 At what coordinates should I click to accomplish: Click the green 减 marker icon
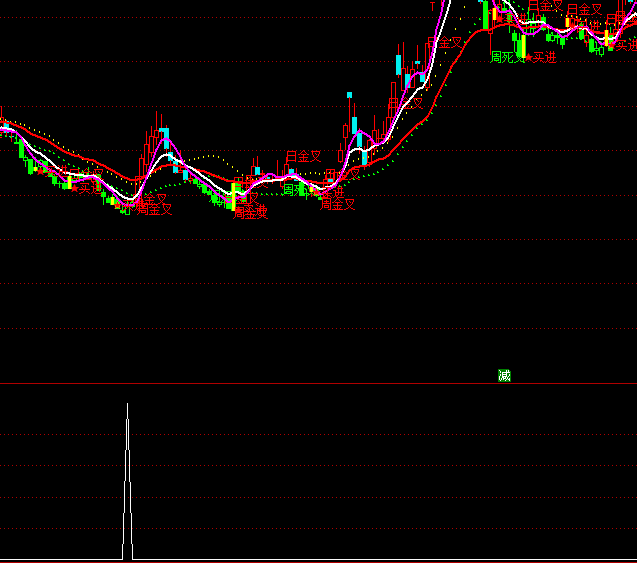[x=504, y=376]
